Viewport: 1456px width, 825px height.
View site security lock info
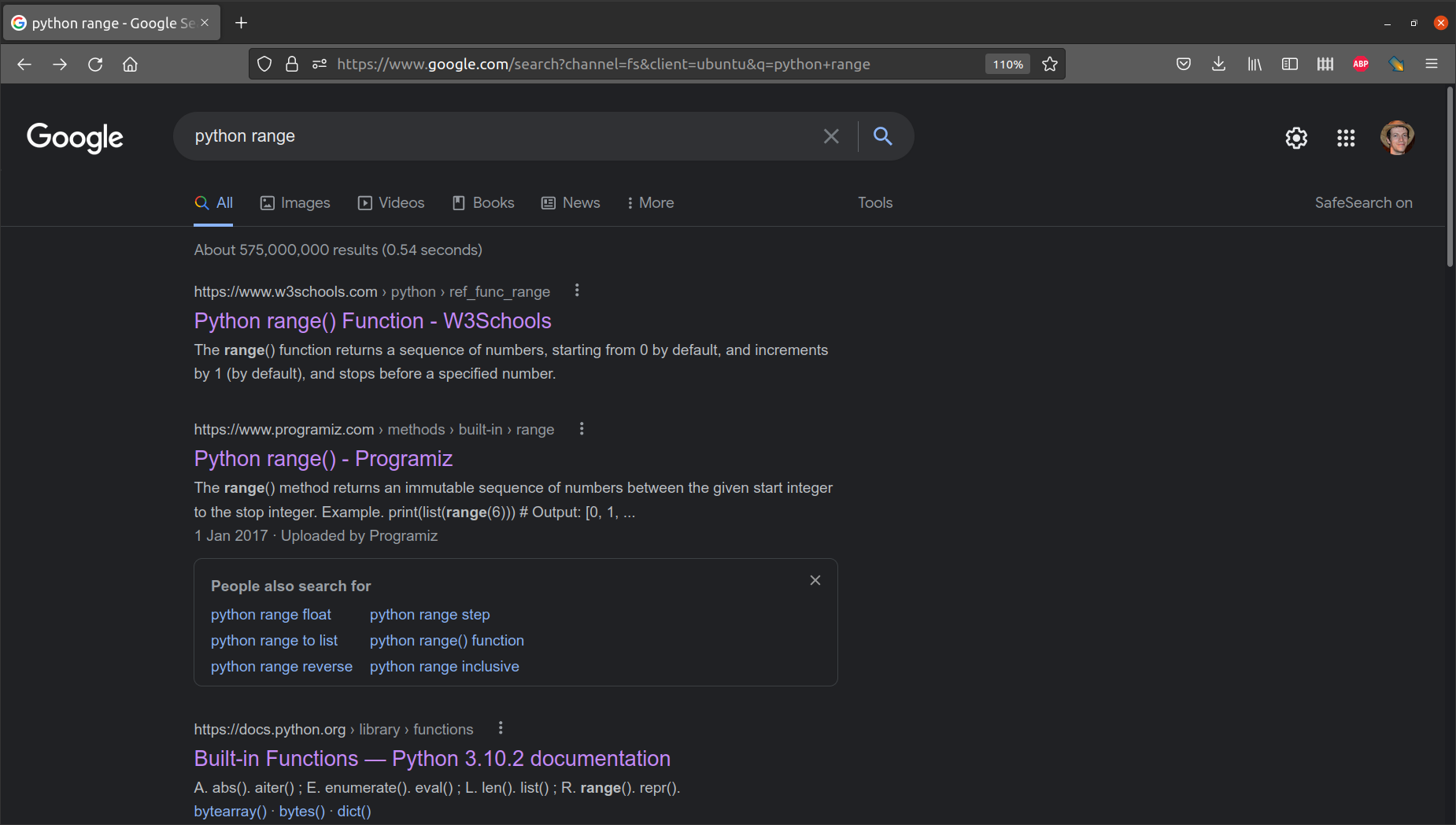(x=292, y=65)
